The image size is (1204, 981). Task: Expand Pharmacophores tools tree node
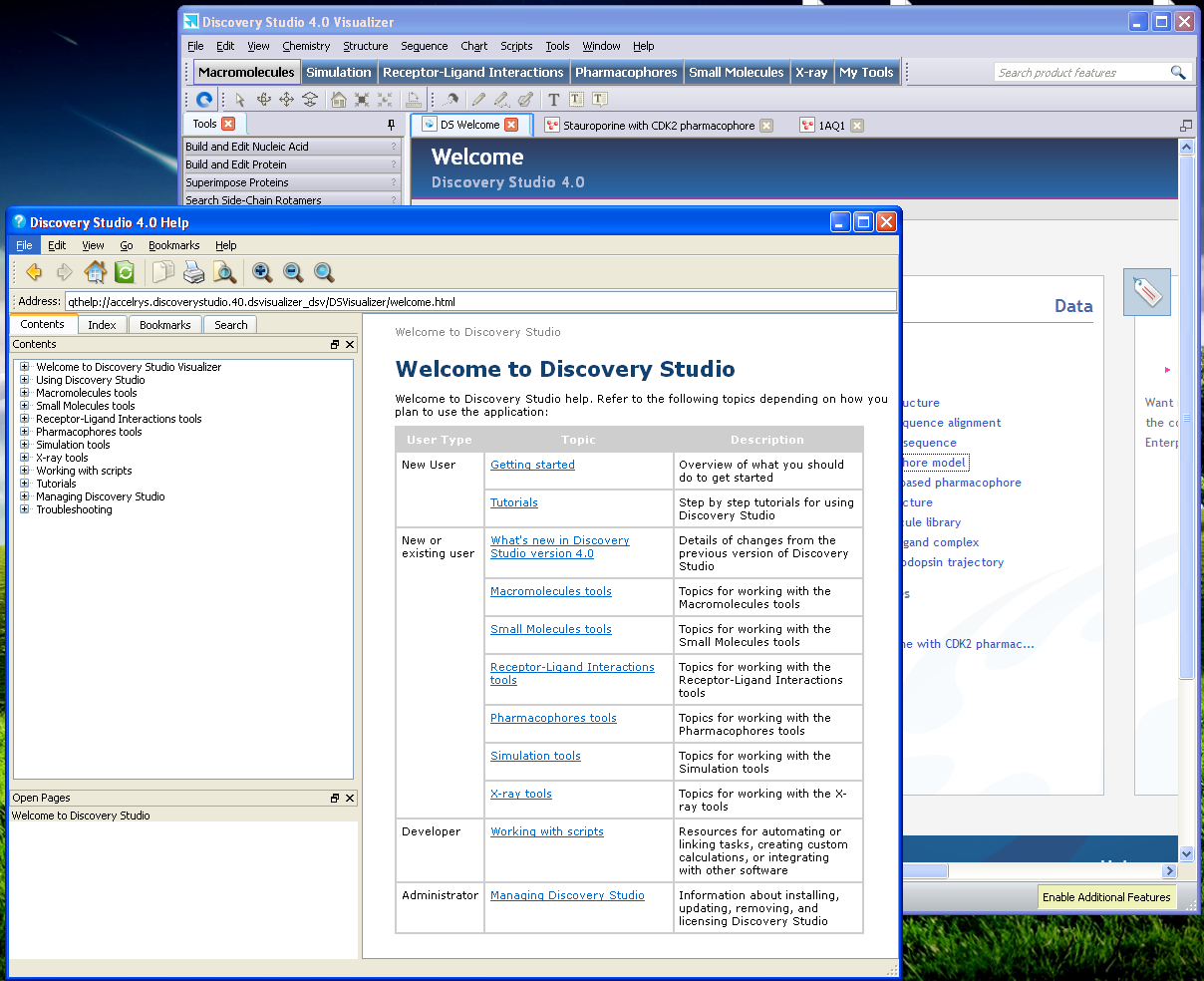point(25,432)
